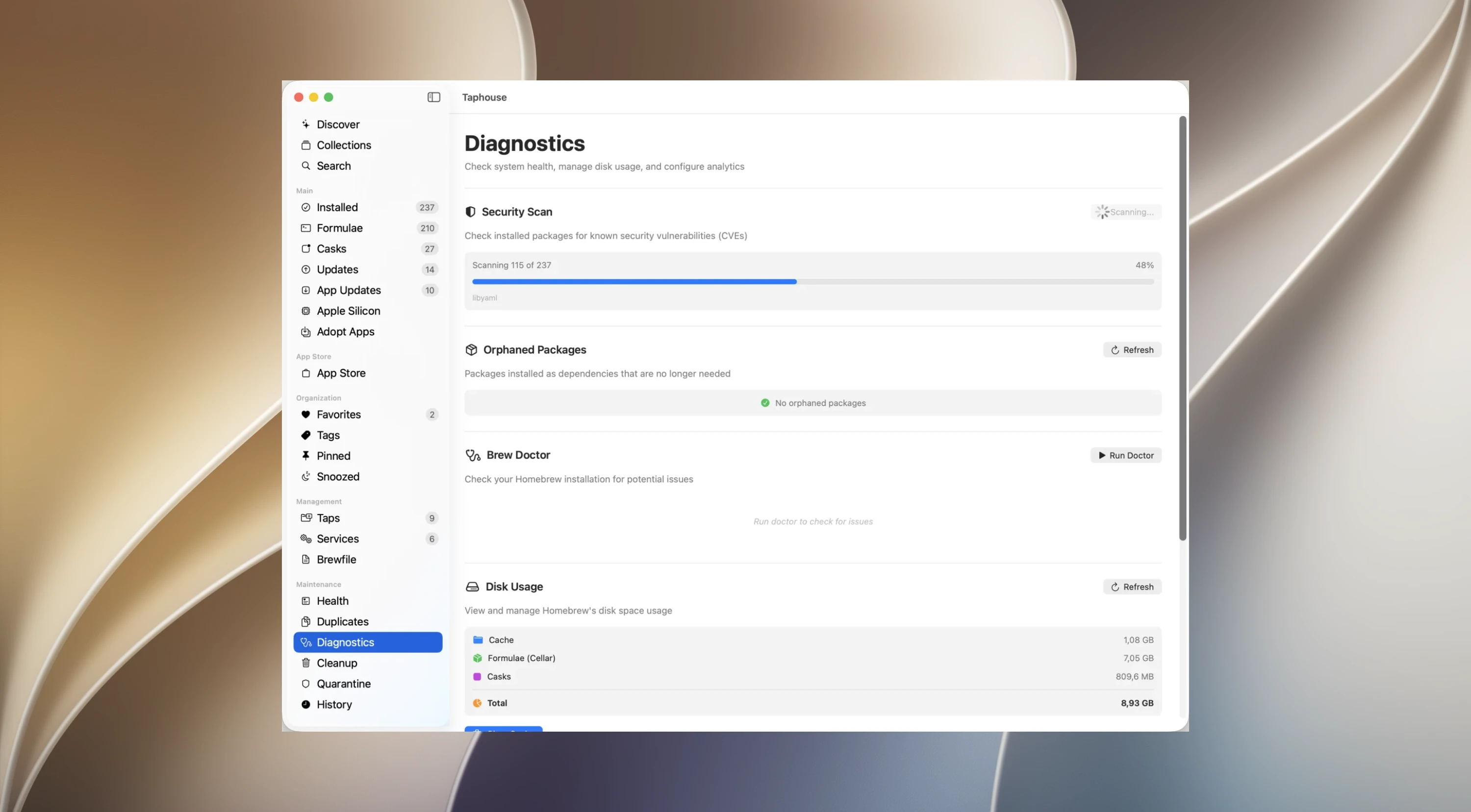This screenshot has height=812, width=1471.
Task: Open the Snoozed moon icon
Action: (305, 476)
